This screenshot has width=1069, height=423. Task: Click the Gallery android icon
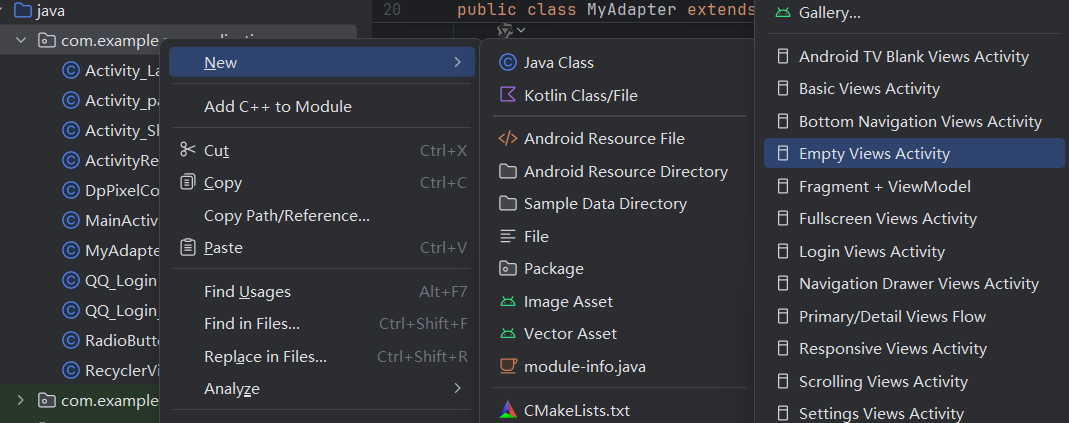(x=783, y=14)
